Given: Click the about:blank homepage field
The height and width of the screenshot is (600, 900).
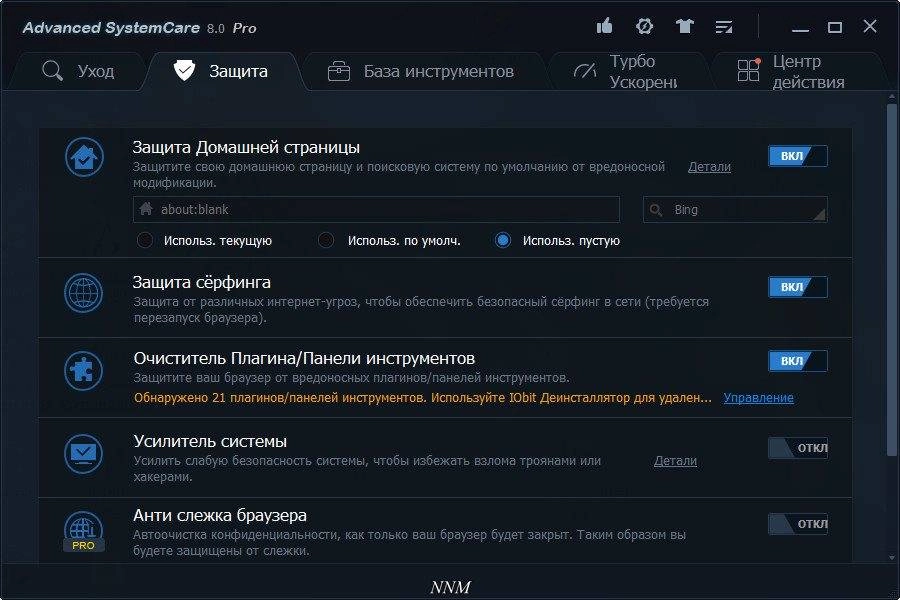Looking at the screenshot, I should (x=377, y=210).
